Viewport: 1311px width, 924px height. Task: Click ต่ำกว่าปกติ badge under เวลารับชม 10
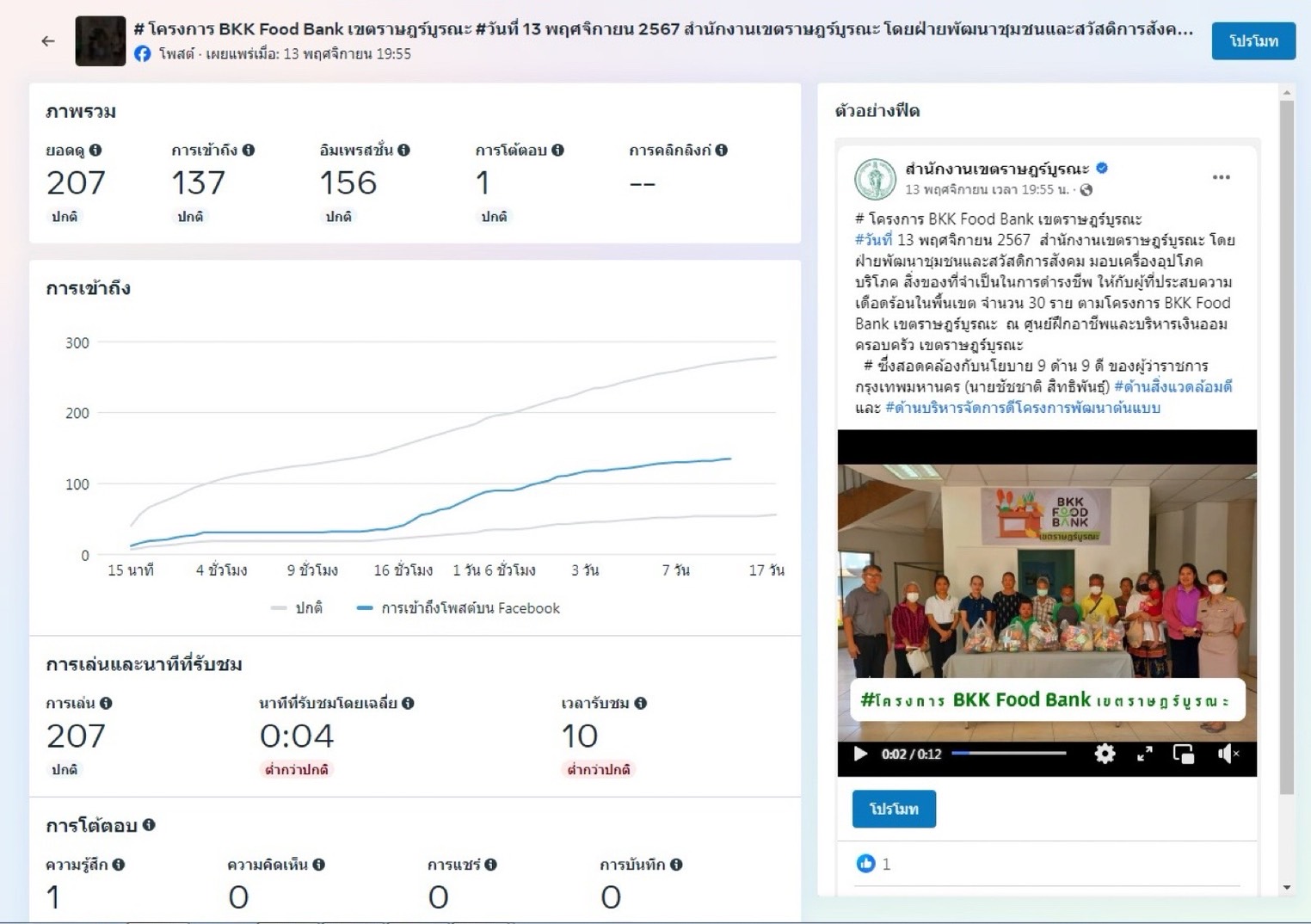599,769
